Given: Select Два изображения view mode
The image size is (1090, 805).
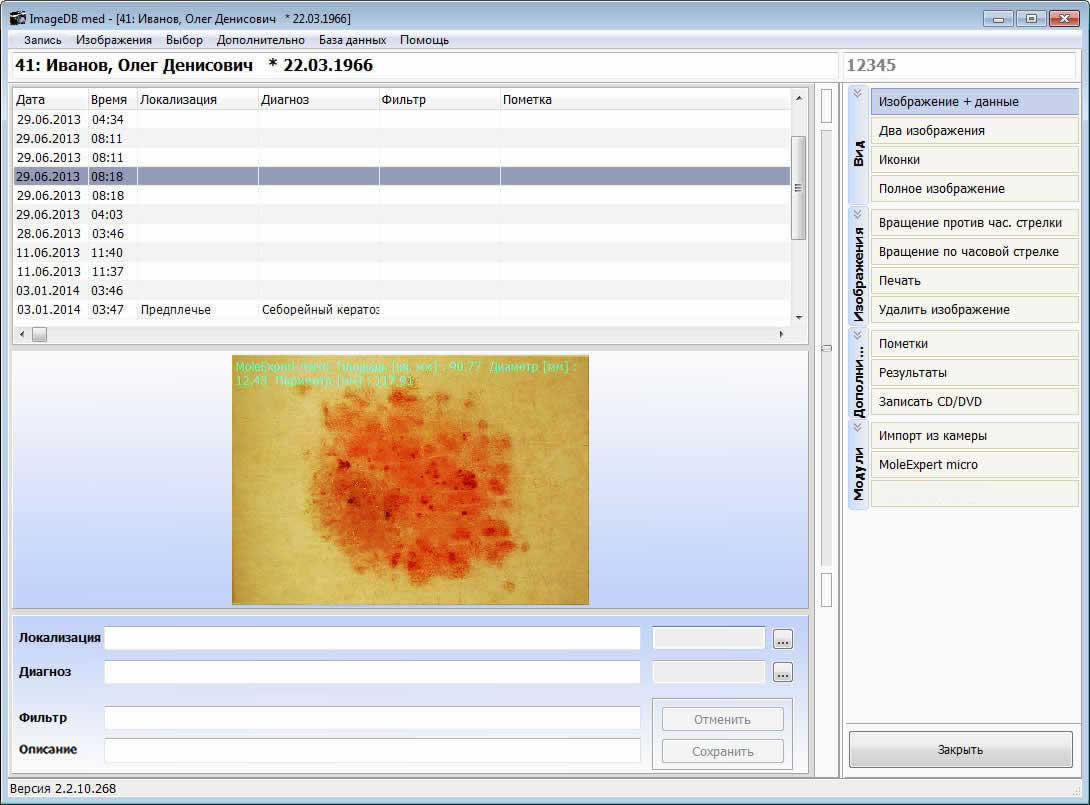Looking at the screenshot, I should (974, 131).
